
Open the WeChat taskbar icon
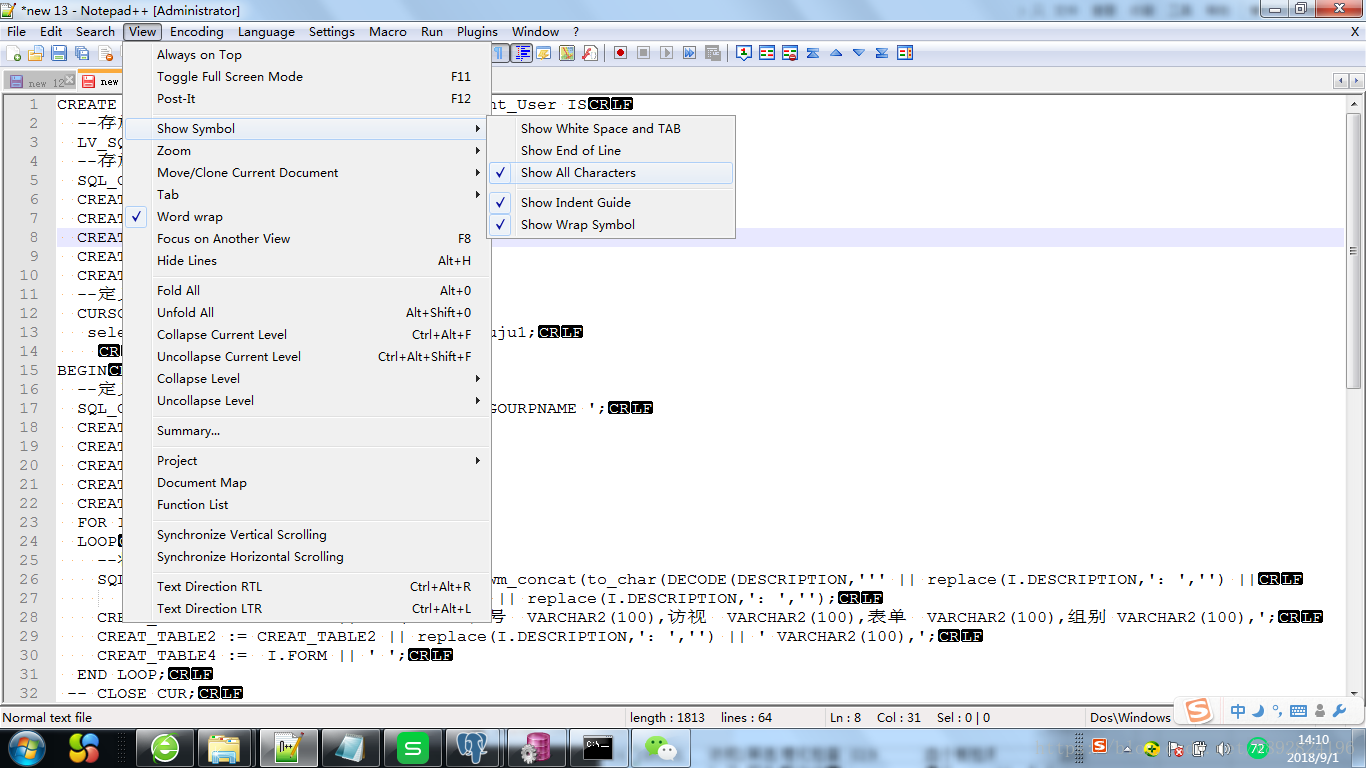659,747
